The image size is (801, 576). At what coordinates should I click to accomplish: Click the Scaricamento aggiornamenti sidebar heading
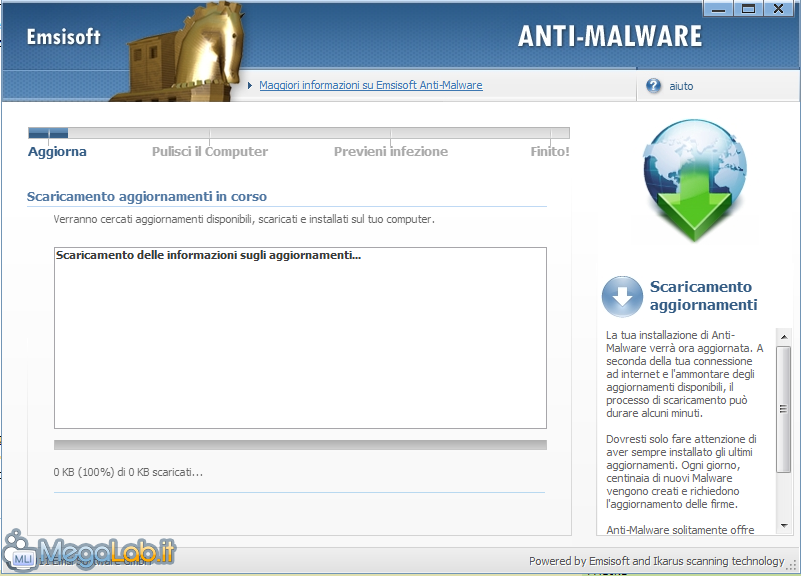(703, 296)
